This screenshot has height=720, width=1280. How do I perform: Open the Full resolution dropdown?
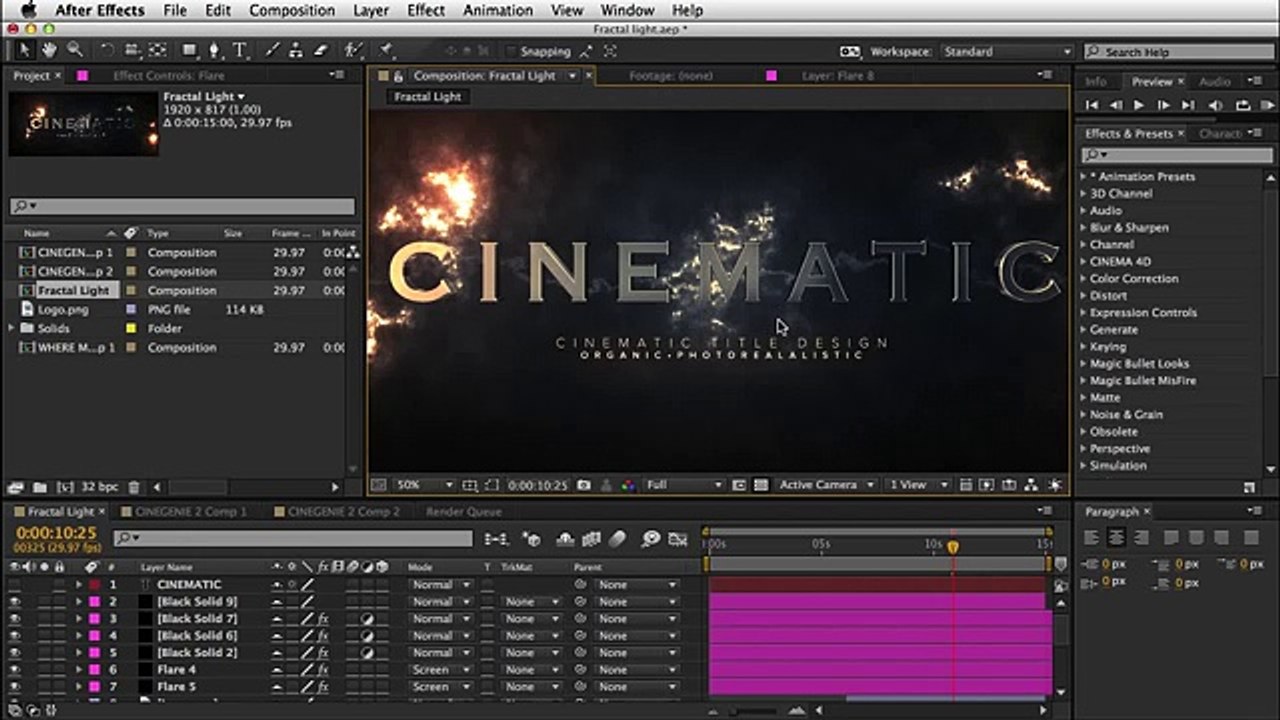(x=684, y=485)
